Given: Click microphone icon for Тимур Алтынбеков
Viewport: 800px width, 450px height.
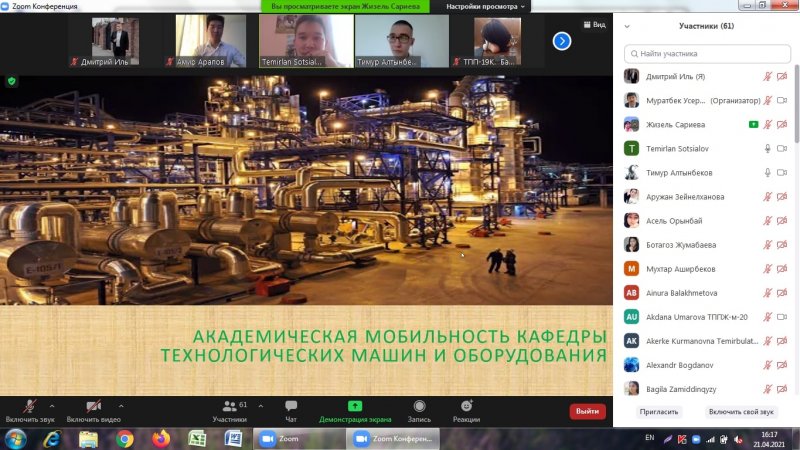Looking at the screenshot, I should coord(767,172).
